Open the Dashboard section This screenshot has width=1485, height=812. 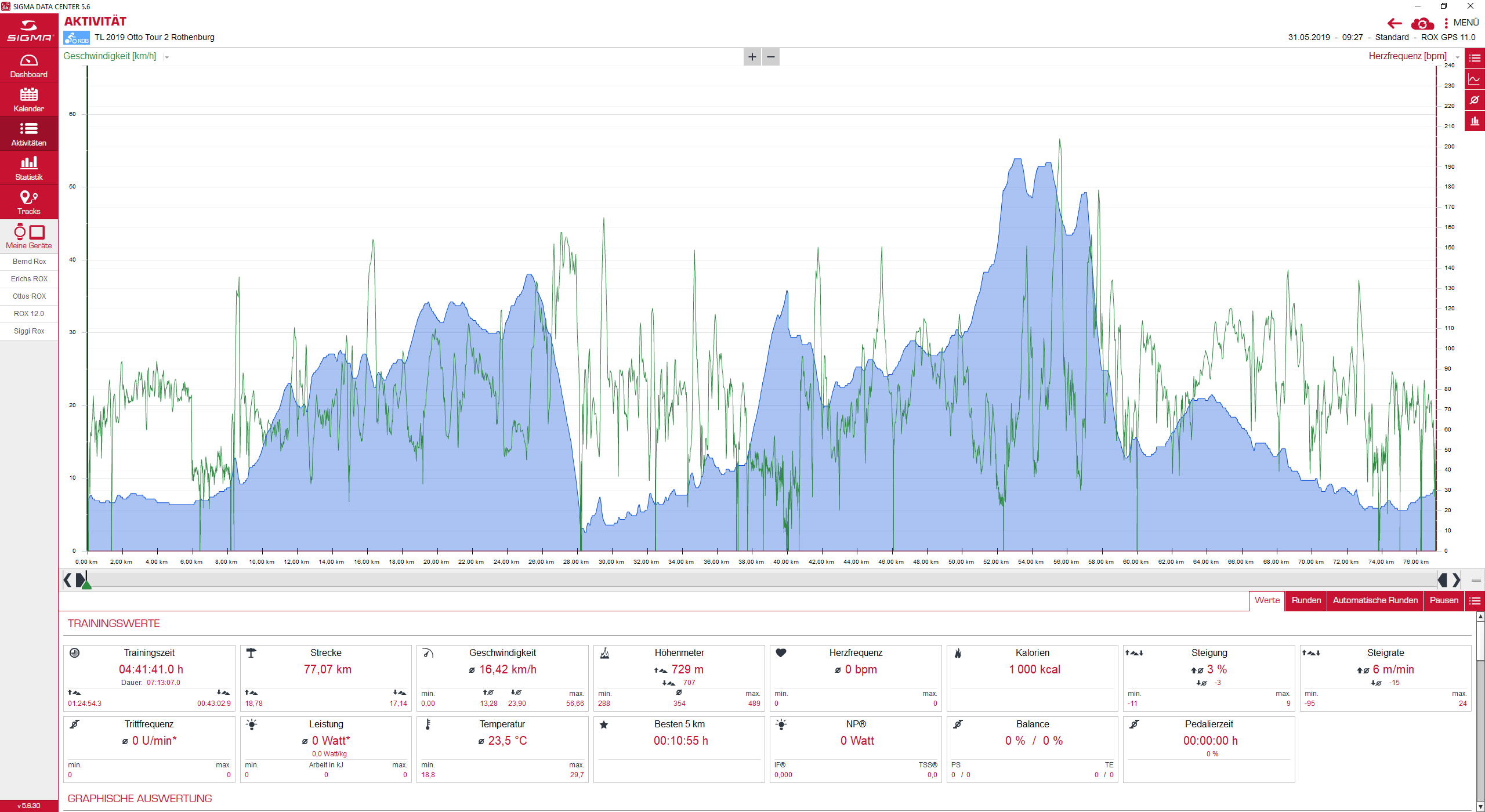coord(29,66)
